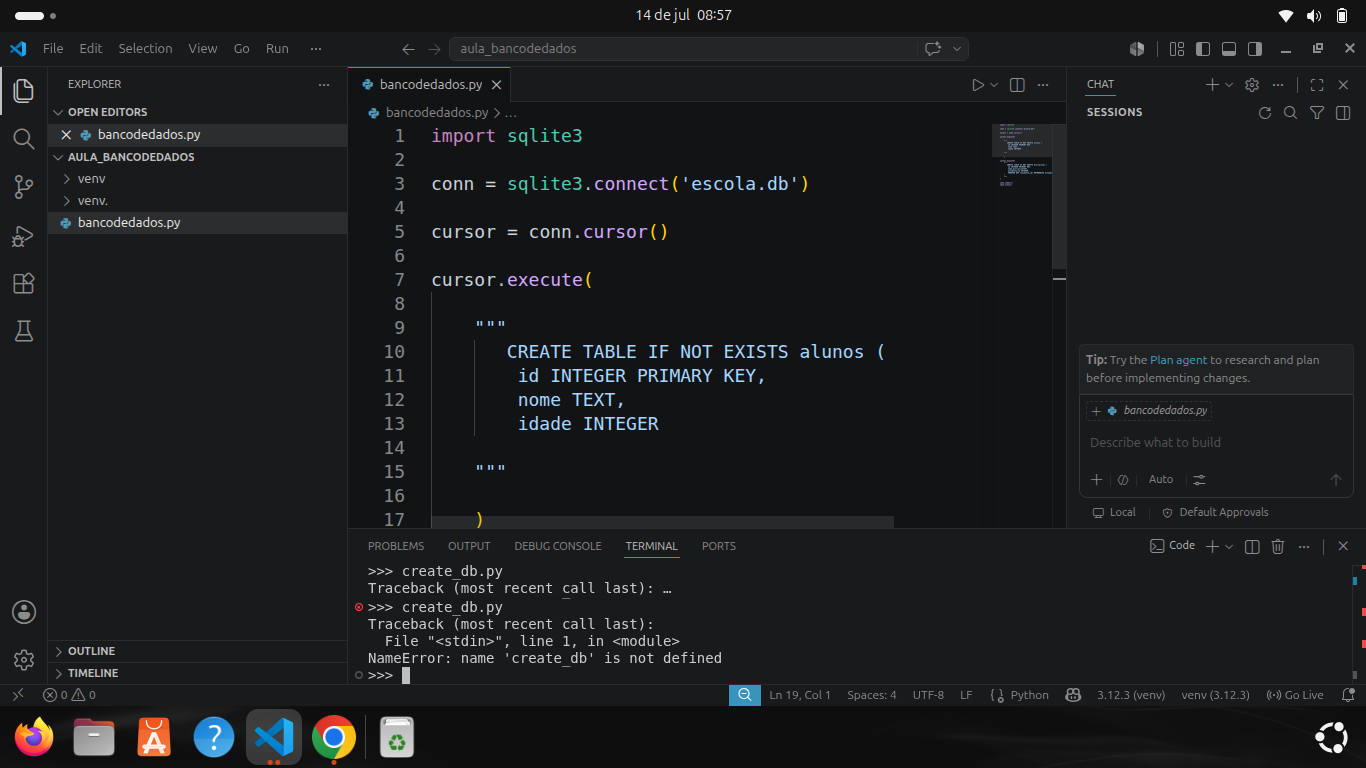Image resolution: width=1366 pixels, height=768 pixels.
Task: Toggle the primary side bar layout button
Action: pyautogui.click(x=1203, y=48)
